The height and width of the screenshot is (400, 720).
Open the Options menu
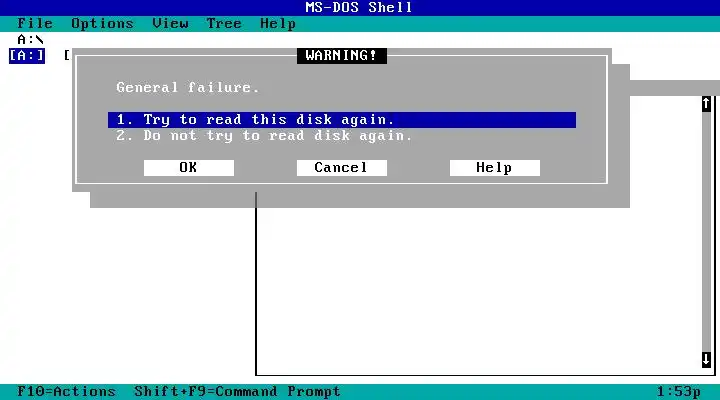point(102,23)
